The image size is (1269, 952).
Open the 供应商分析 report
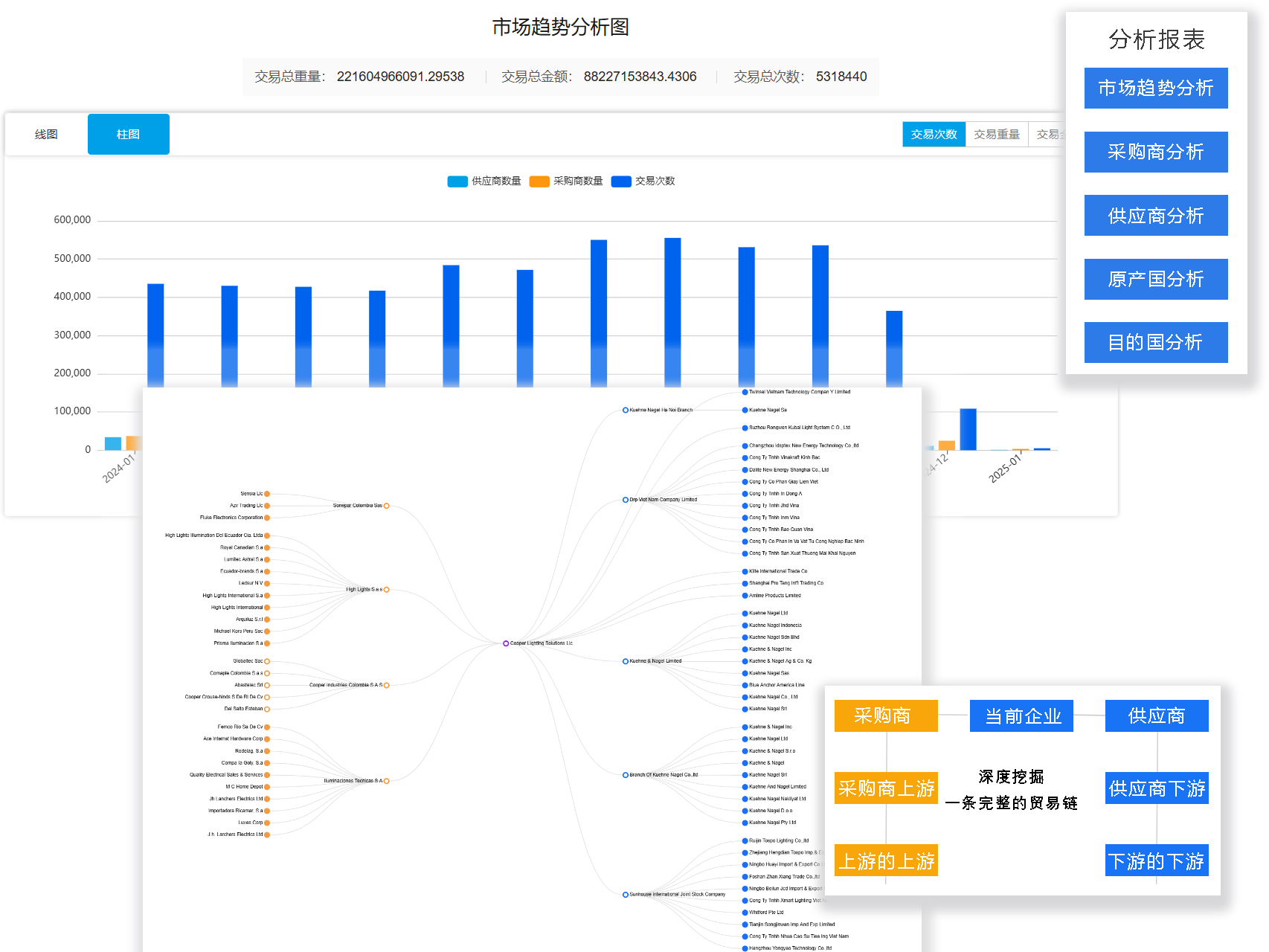pos(1155,216)
